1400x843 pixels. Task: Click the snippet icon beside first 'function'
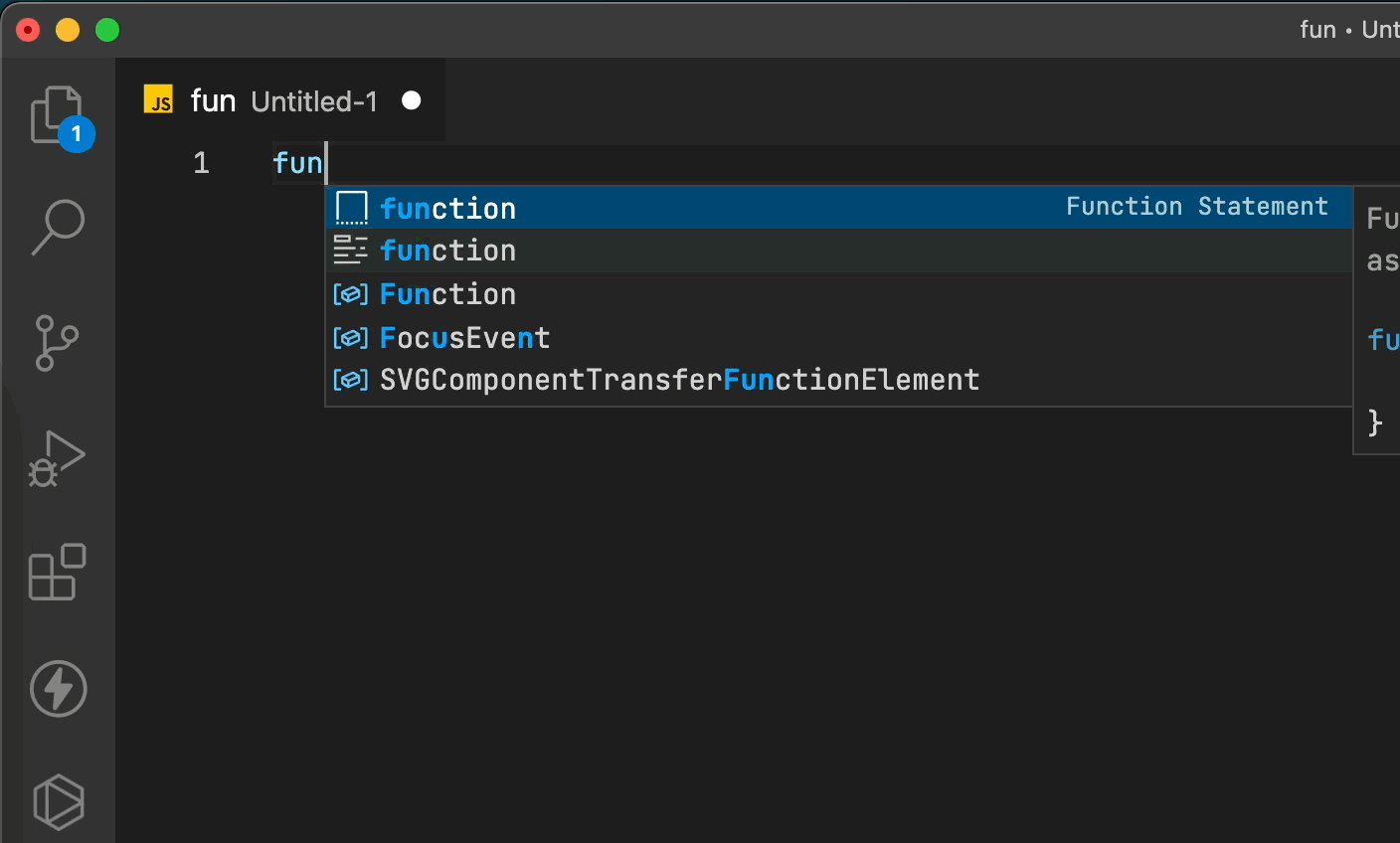352,208
